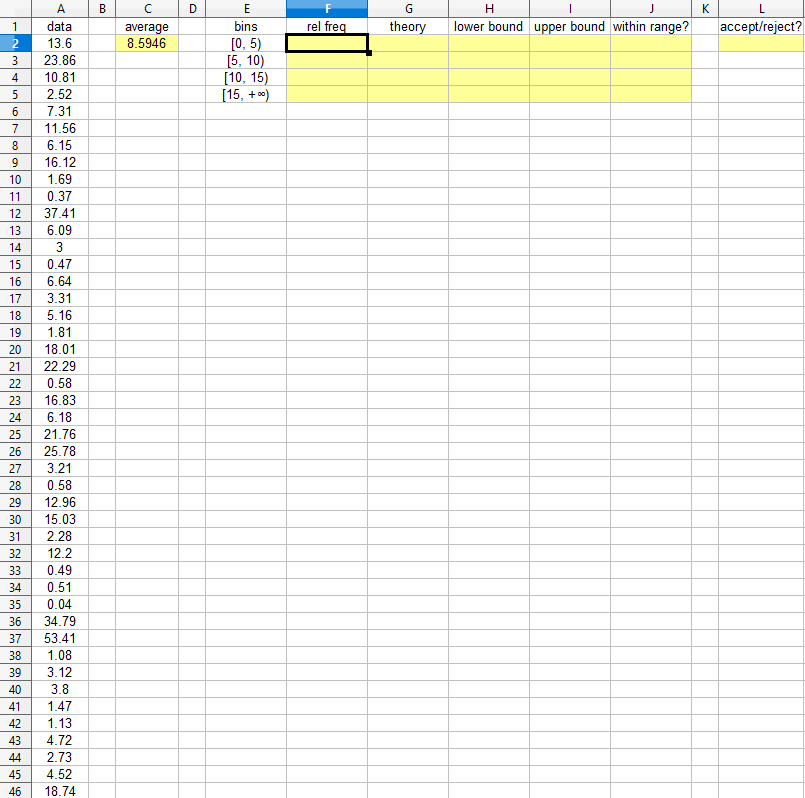Screen dimensions: 805x798
Task: Select column F header
Action: 327,8
